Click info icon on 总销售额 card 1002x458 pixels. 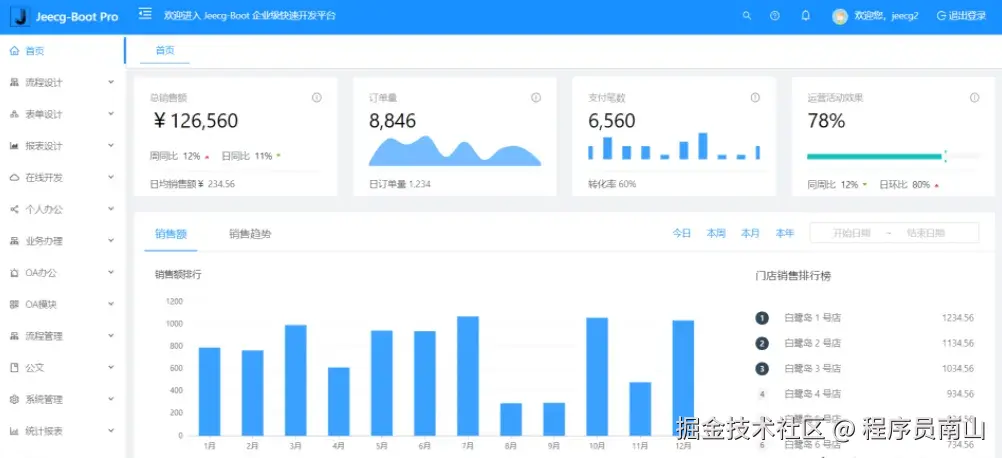(x=316, y=98)
